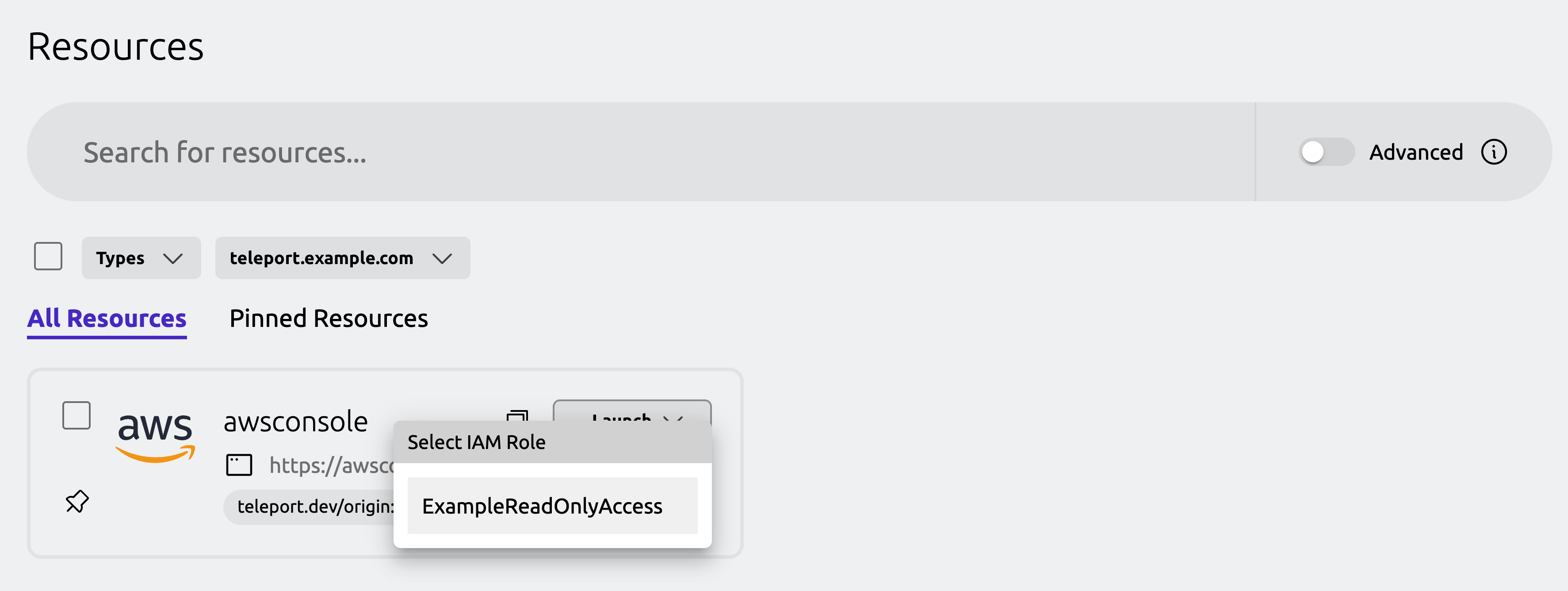Switch to the Pinned Resources tab
The image size is (1568, 591).
point(329,318)
